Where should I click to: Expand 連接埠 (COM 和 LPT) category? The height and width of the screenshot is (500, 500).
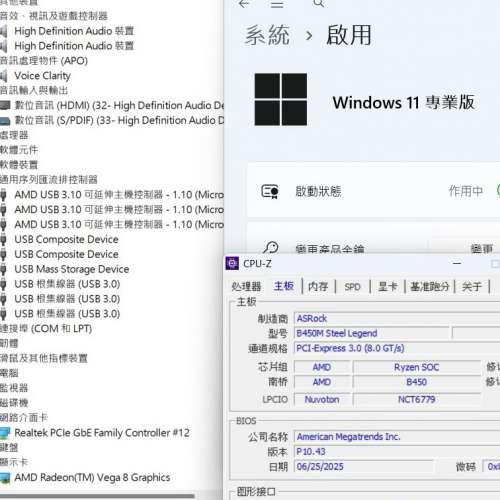tap(46, 329)
